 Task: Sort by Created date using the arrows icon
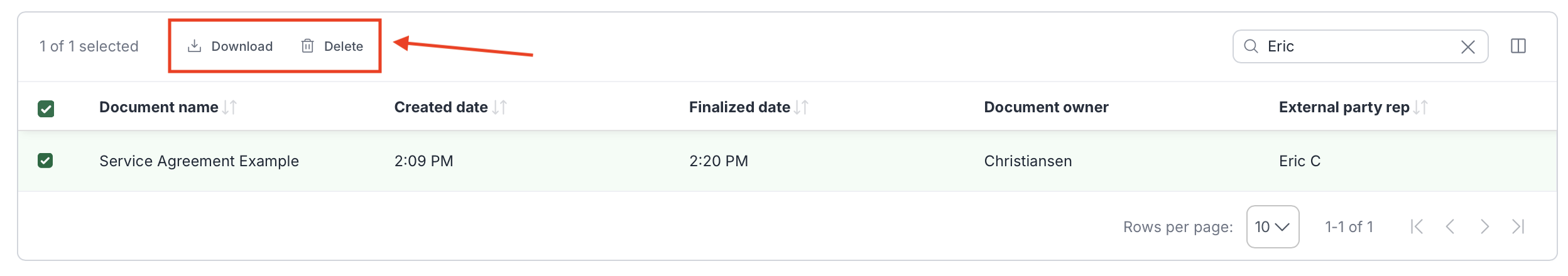click(x=499, y=107)
